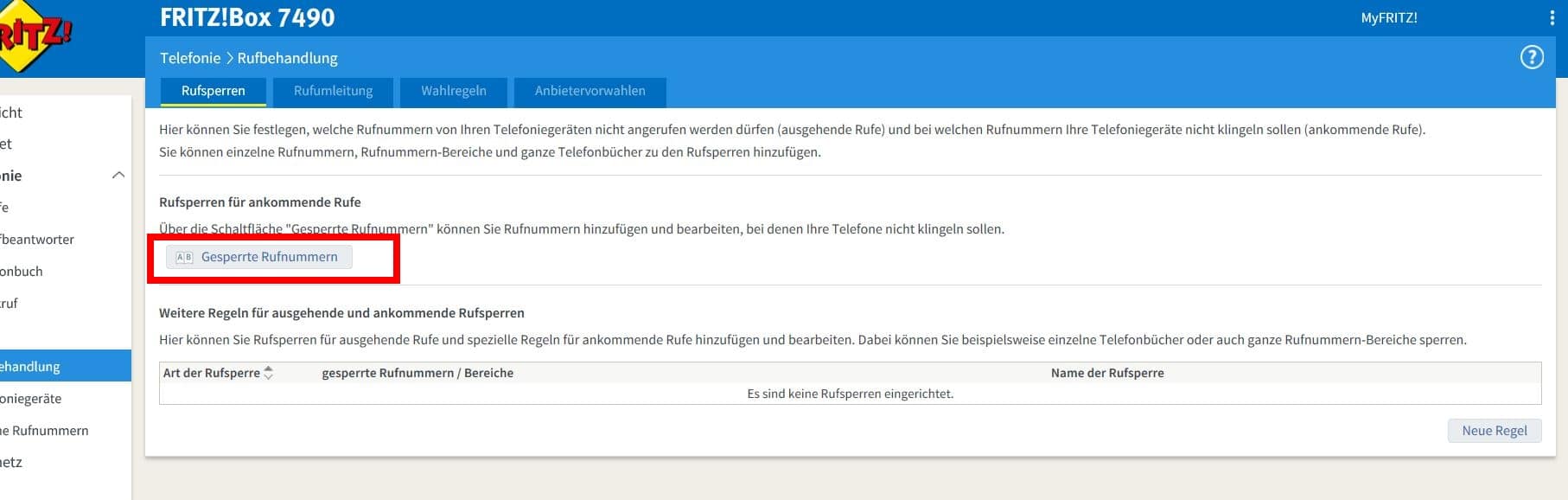This screenshot has height=500, width=1568.
Task: Open Telefoniegeräte in the sidebar
Action: click(31, 399)
